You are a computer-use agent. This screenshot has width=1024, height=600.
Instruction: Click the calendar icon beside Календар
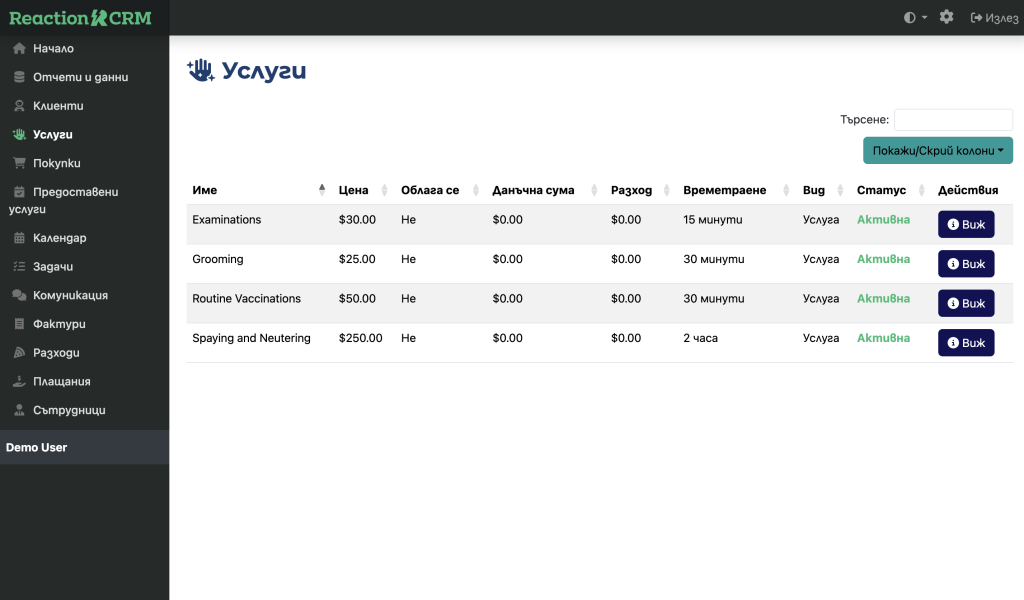(19, 238)
